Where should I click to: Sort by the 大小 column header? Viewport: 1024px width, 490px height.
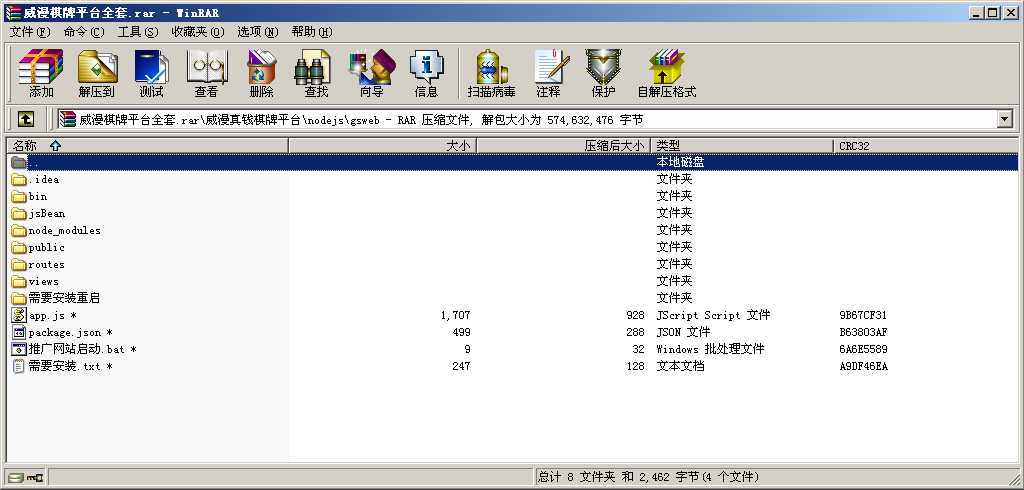coord(383,146)
